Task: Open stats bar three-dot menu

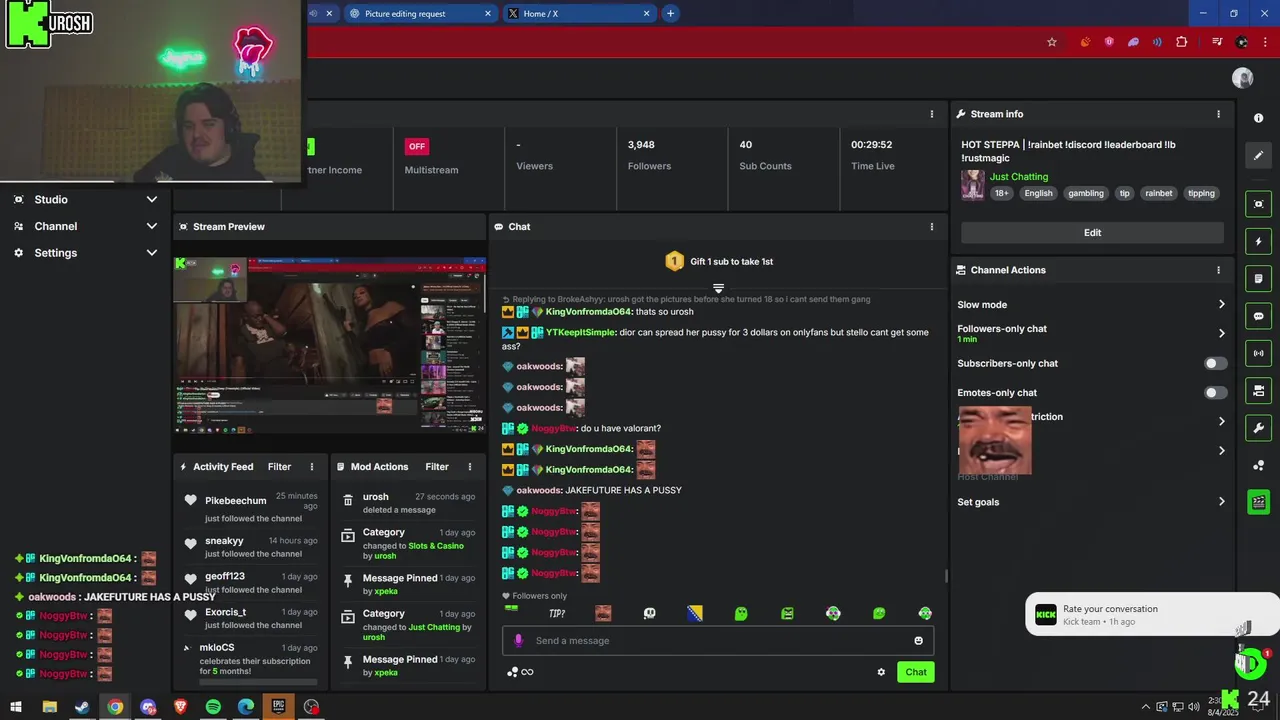Action: tap(932, 114)
